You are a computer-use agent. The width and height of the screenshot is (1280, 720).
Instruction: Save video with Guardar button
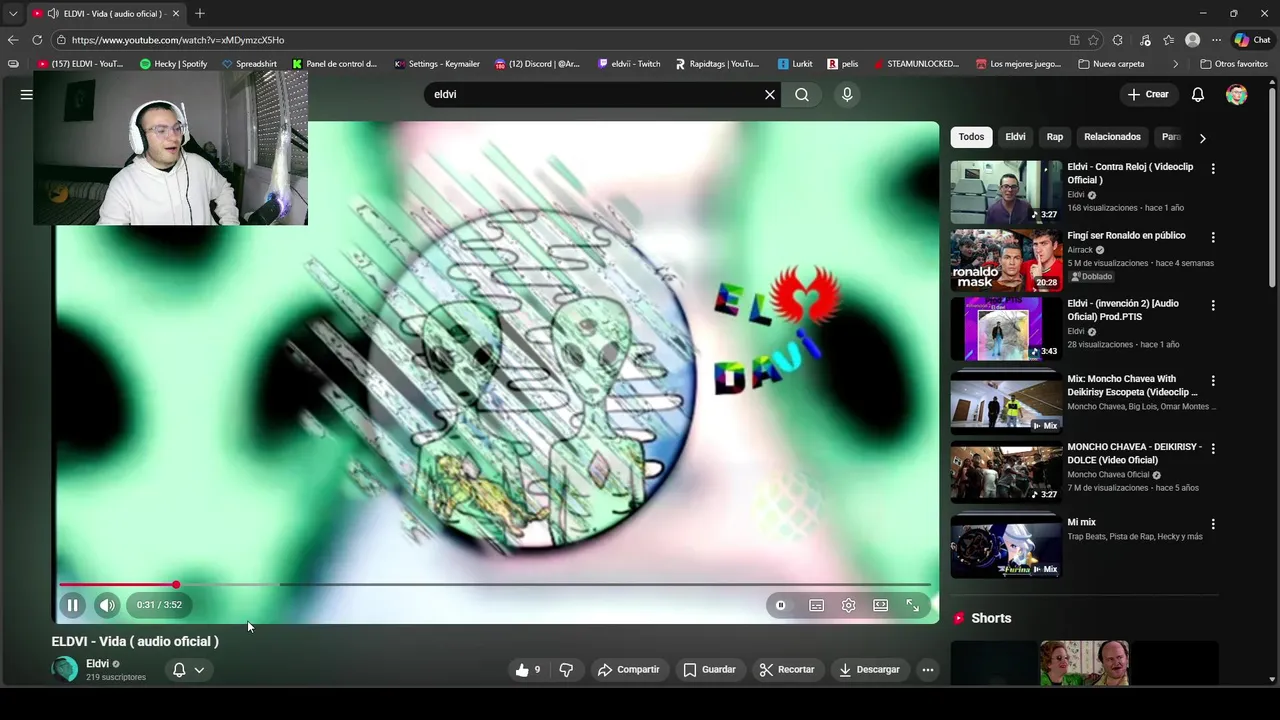tap(709, 670)
